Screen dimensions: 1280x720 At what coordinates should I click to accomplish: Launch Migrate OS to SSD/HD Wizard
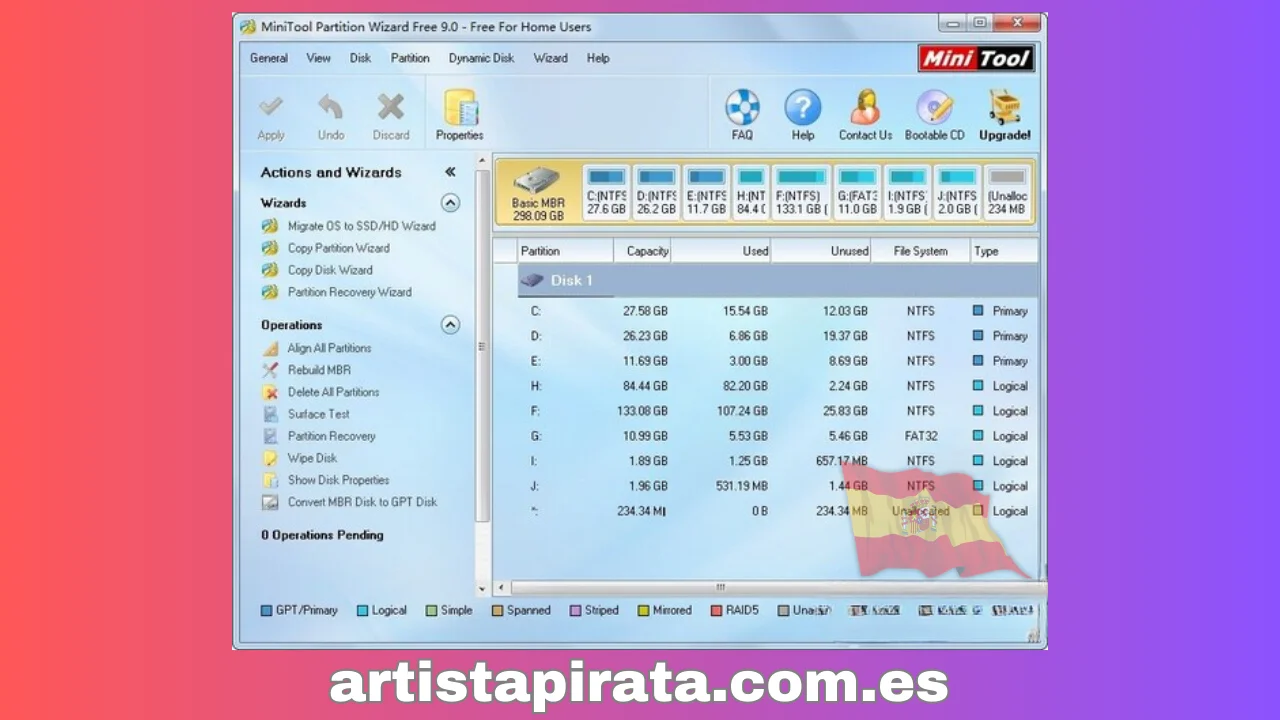coord(361,226)
